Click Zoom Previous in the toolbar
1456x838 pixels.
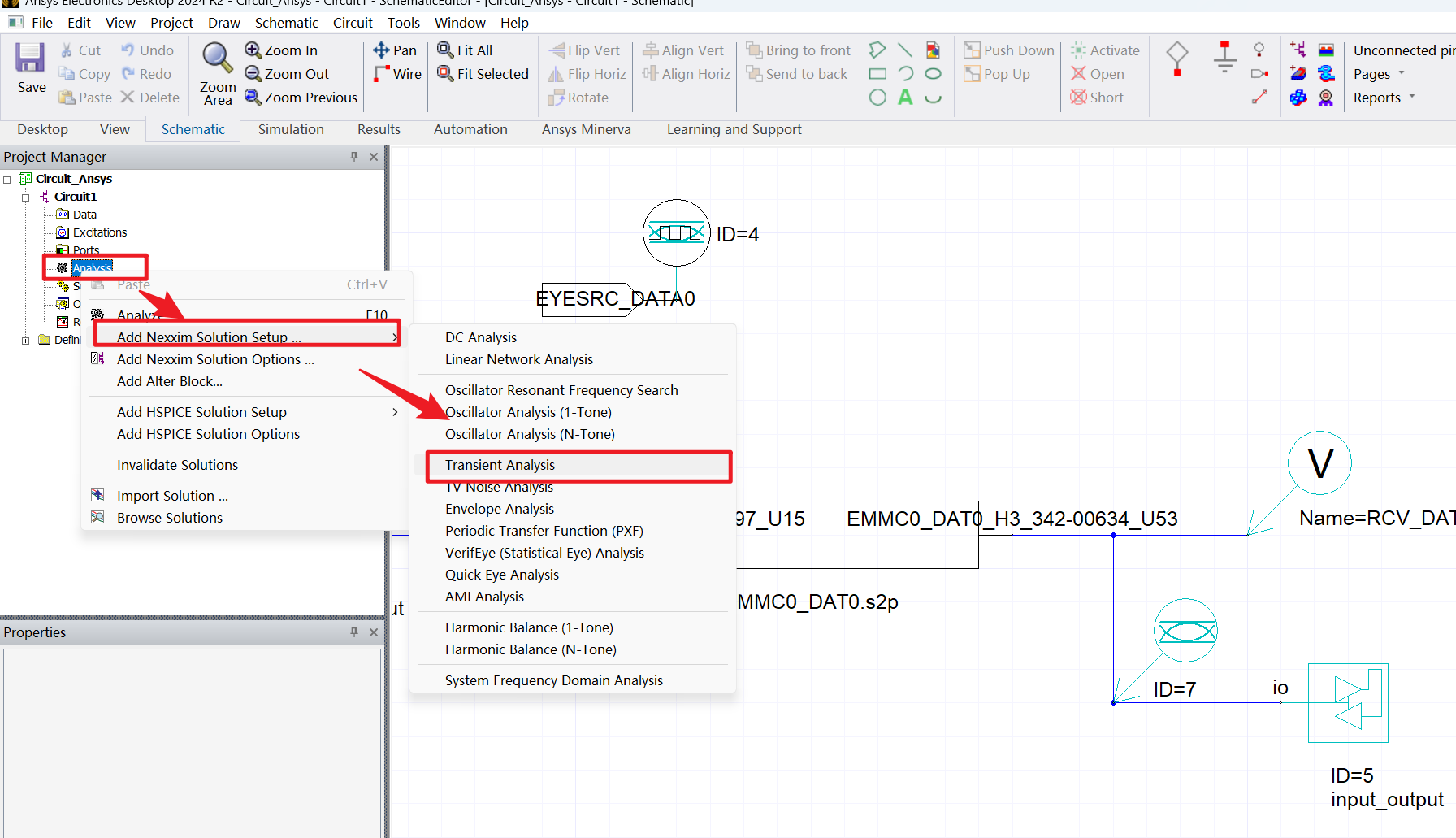301,98
